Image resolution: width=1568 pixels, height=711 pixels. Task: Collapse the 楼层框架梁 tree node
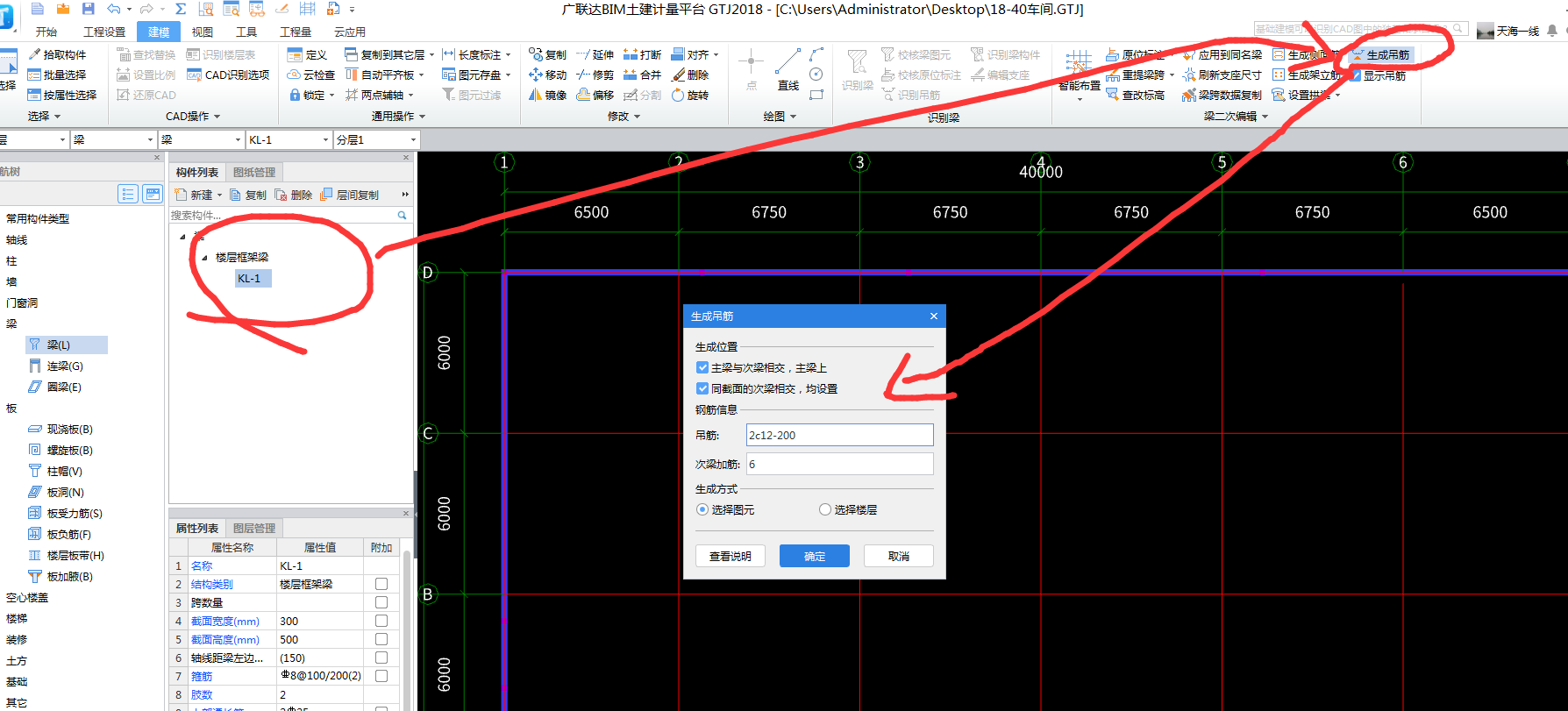point(204,257)
